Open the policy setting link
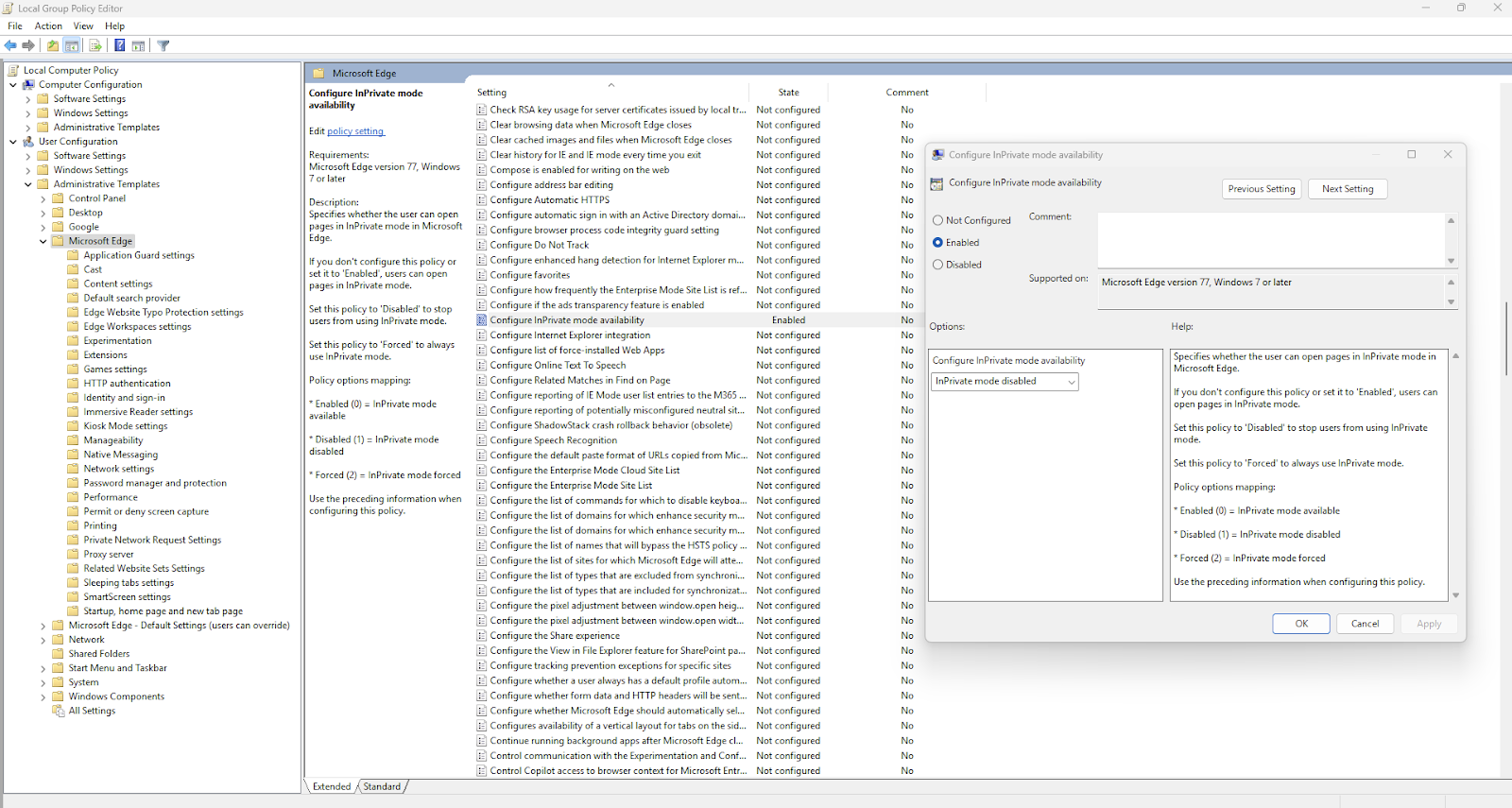The image size is (1512, 808). (x=355, y=131)
